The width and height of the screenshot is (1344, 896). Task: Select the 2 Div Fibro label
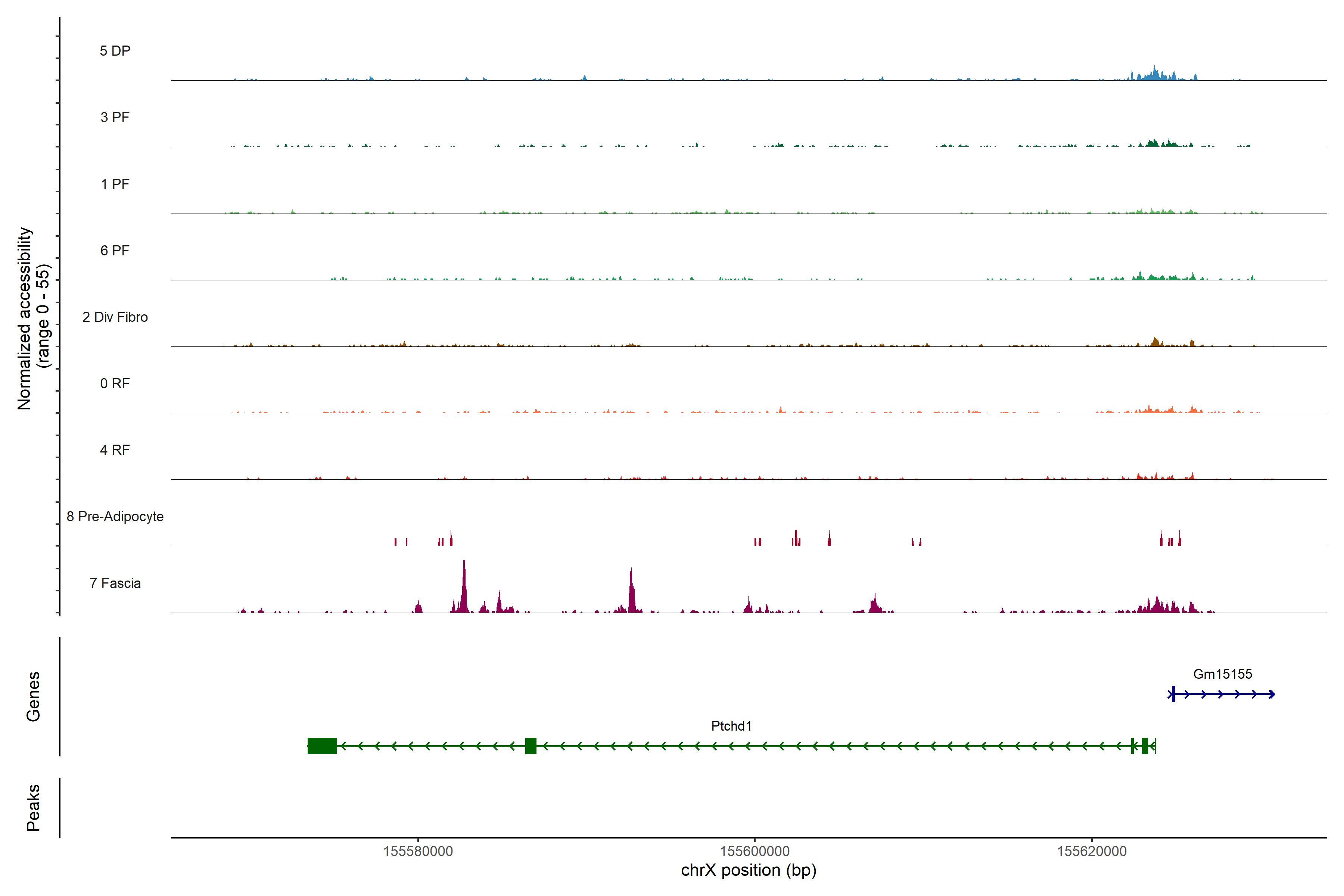[115, 317]
